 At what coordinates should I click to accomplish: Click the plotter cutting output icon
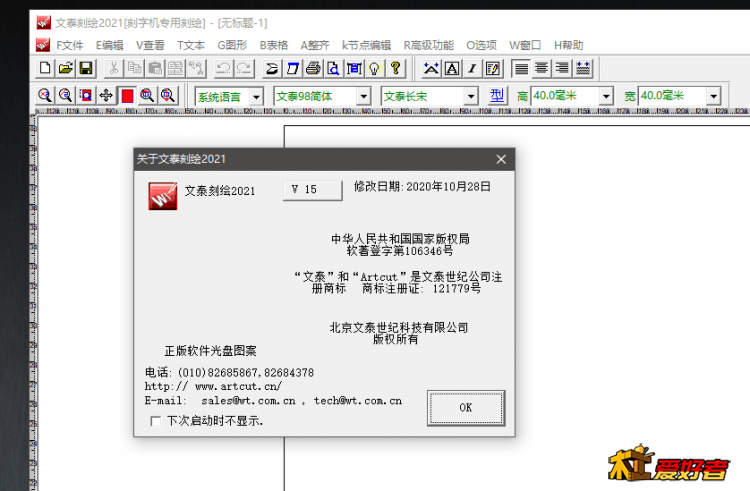(x=272, y=68)
